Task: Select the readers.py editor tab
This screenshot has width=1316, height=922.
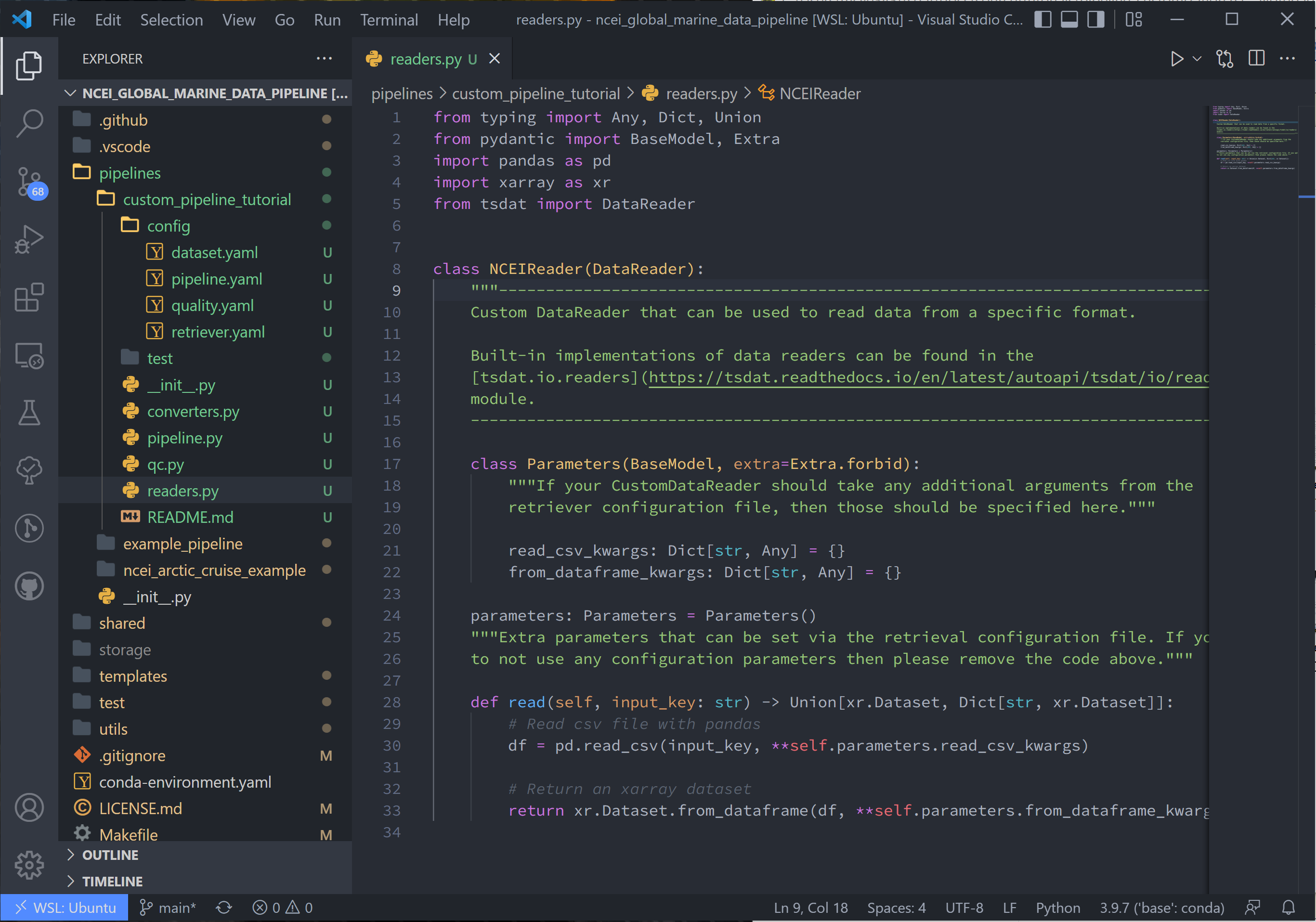Action: [432, 58]
